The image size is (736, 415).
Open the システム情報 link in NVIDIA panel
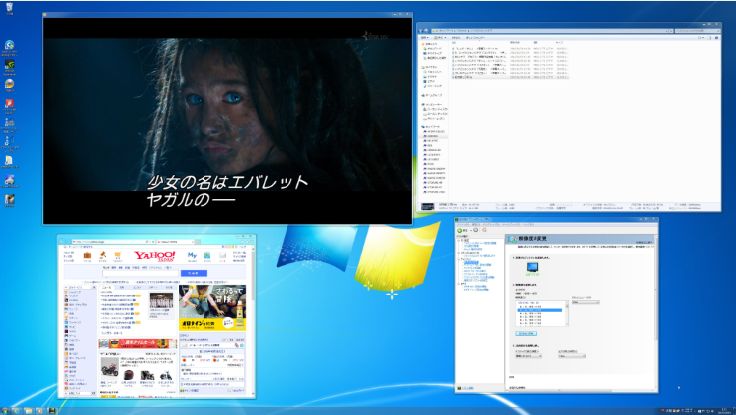(467, 388)
